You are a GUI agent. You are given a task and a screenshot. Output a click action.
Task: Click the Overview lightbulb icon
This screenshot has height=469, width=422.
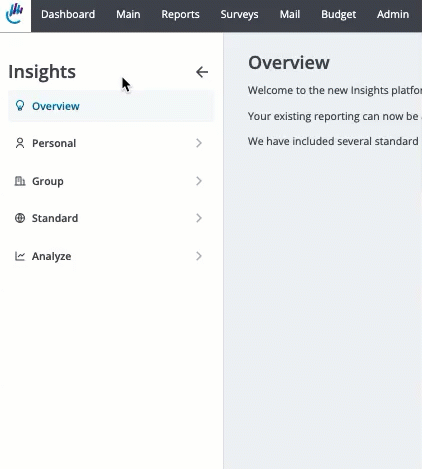point(20,106)
